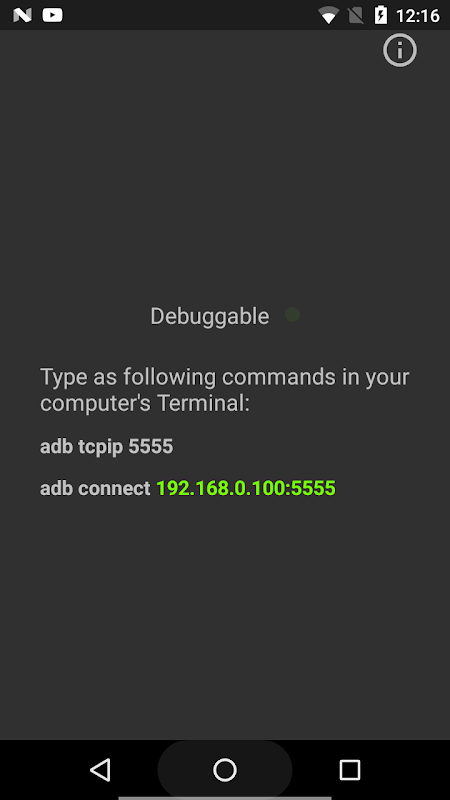Toggle the status dot beside Debuggable
The height and width of the screenshot is (800, 450).
pyautogui.click(x=292, y=315)
